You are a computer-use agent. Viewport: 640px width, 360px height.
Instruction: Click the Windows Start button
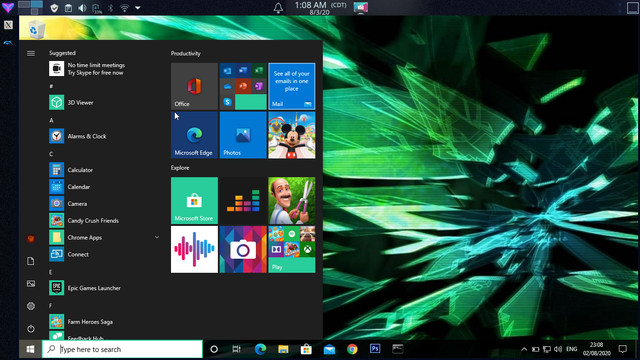pyautogui.click(x=30, y=349)
